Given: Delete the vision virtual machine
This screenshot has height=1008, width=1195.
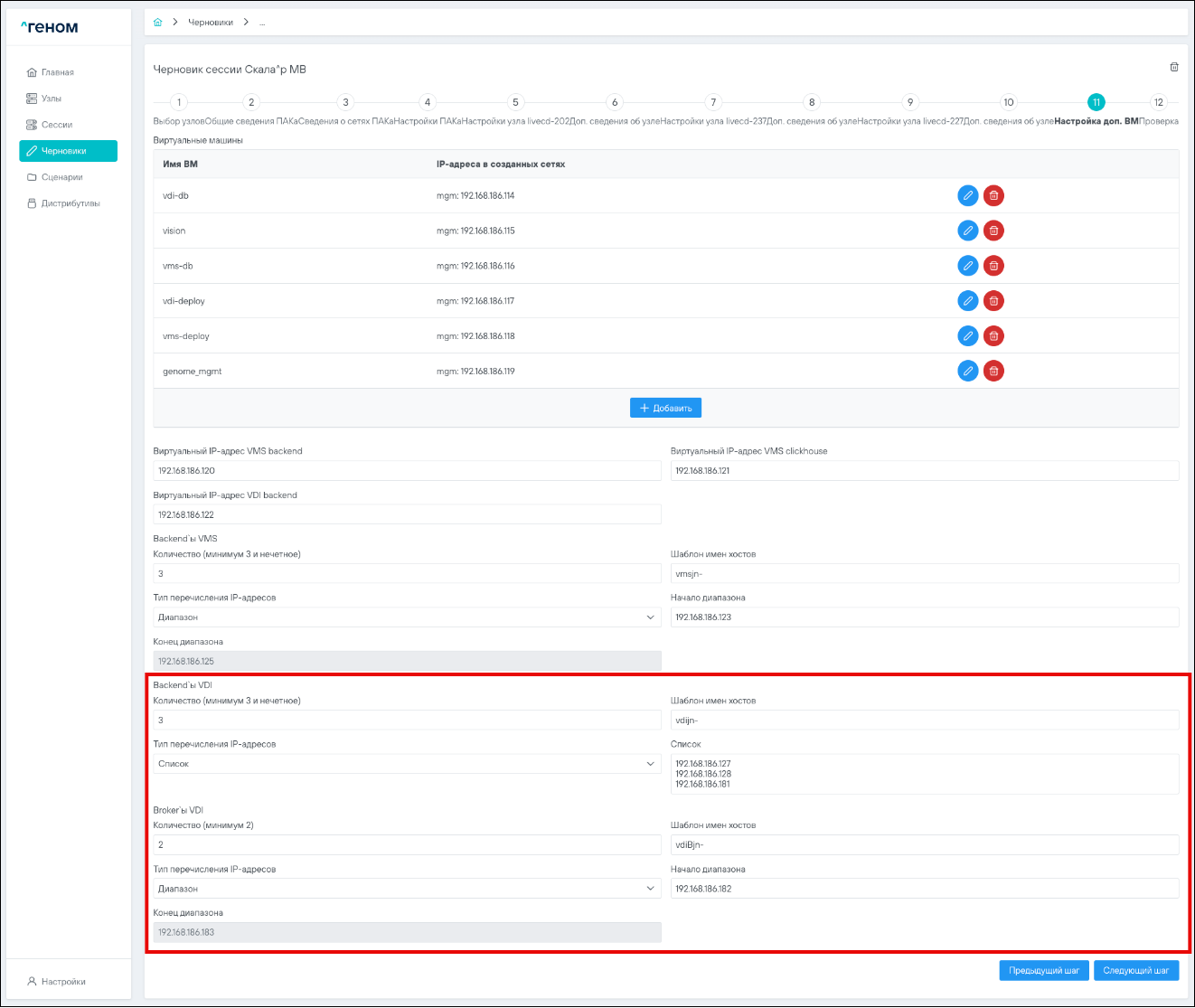Looking at the screenshot, I should (993, 231).
